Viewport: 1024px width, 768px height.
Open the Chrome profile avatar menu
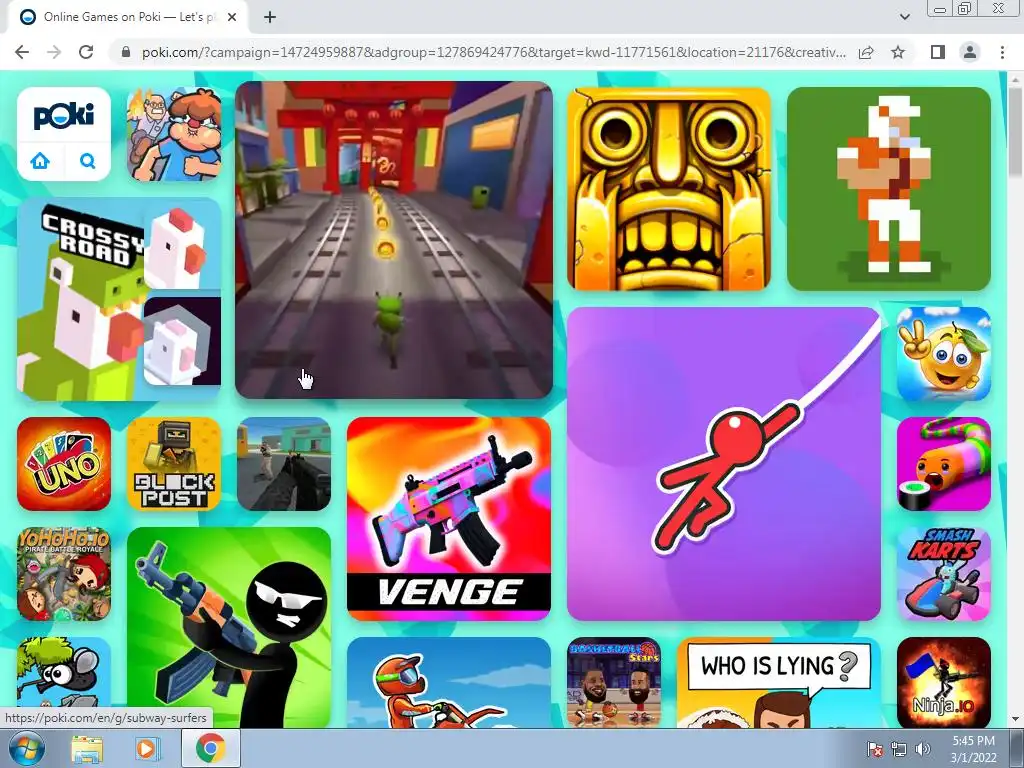(970, 52)
